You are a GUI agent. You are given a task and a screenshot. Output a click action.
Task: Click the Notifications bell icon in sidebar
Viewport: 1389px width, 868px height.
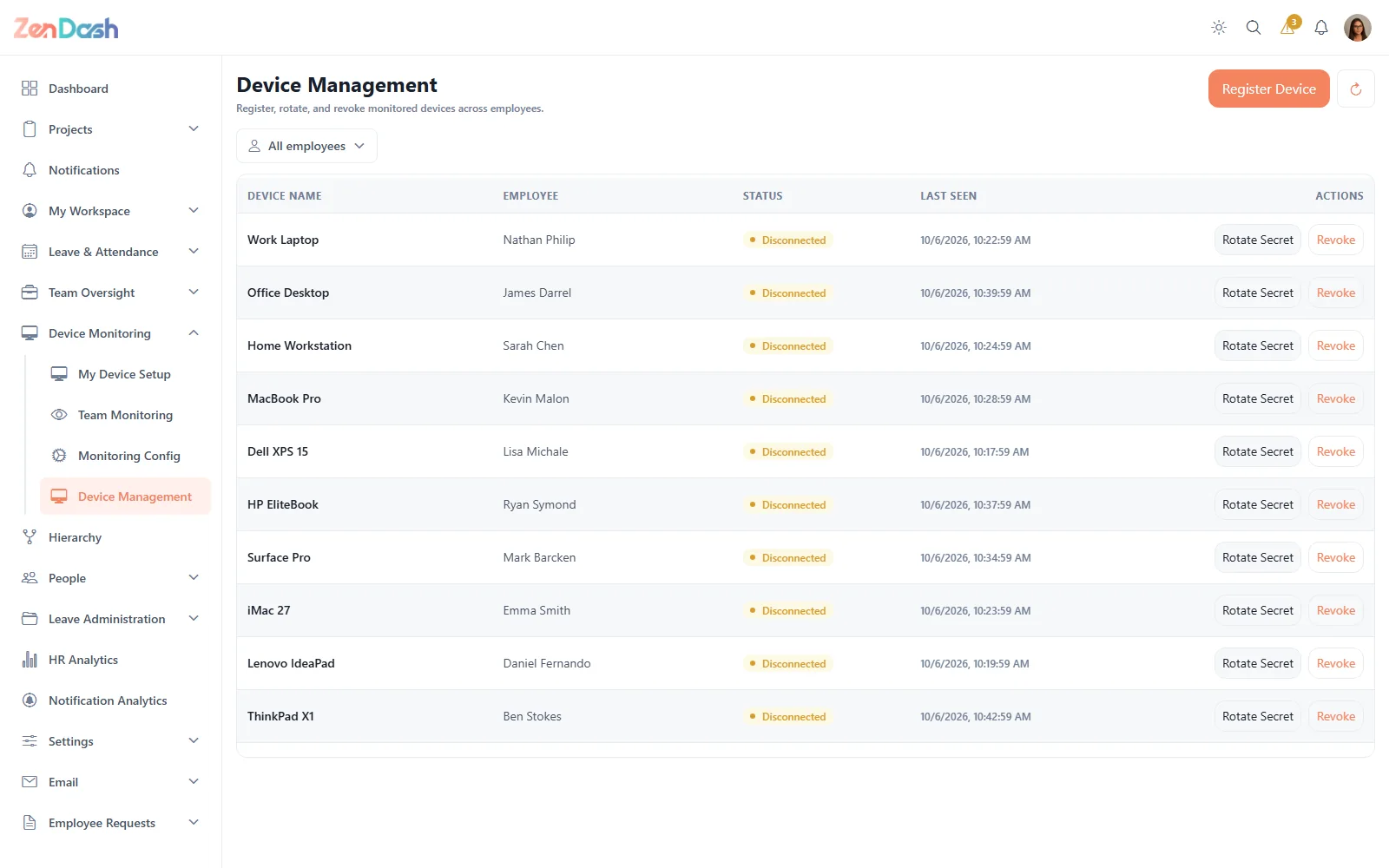point(30,170)
